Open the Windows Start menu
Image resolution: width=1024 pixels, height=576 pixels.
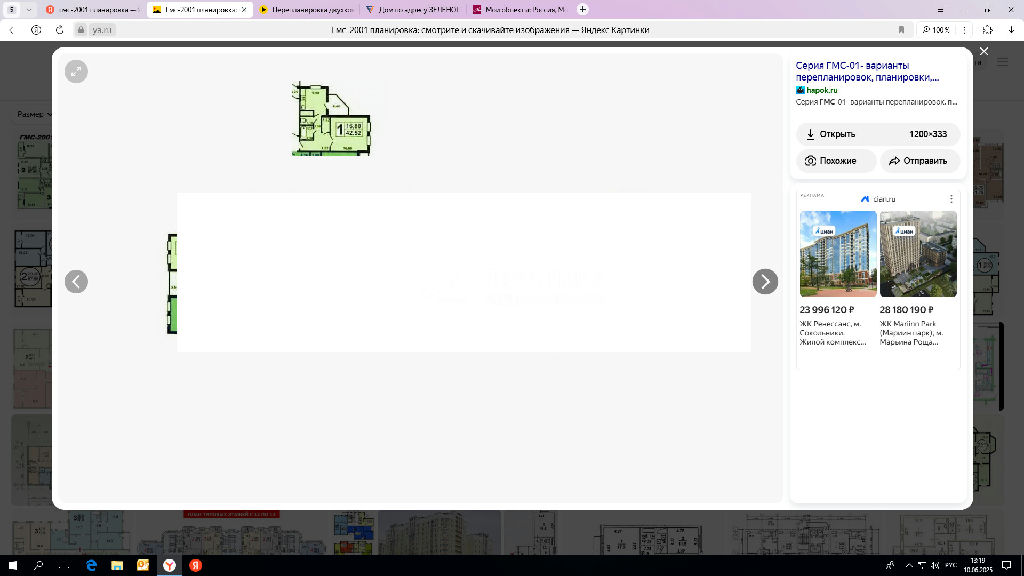[12, 566]
